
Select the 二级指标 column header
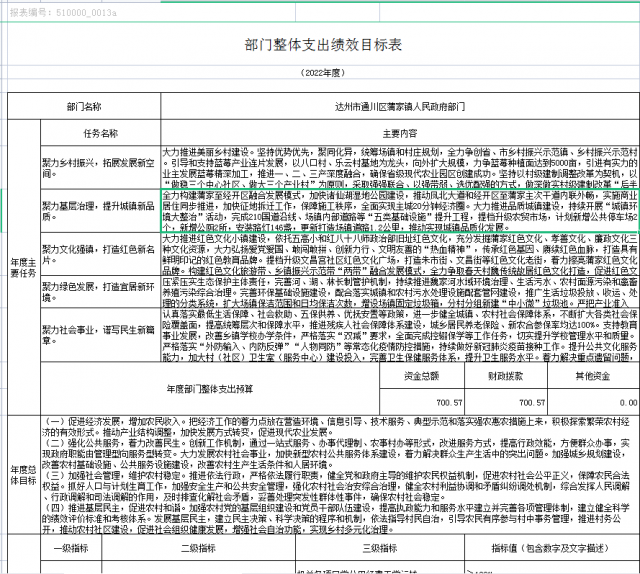coord(198,548)
